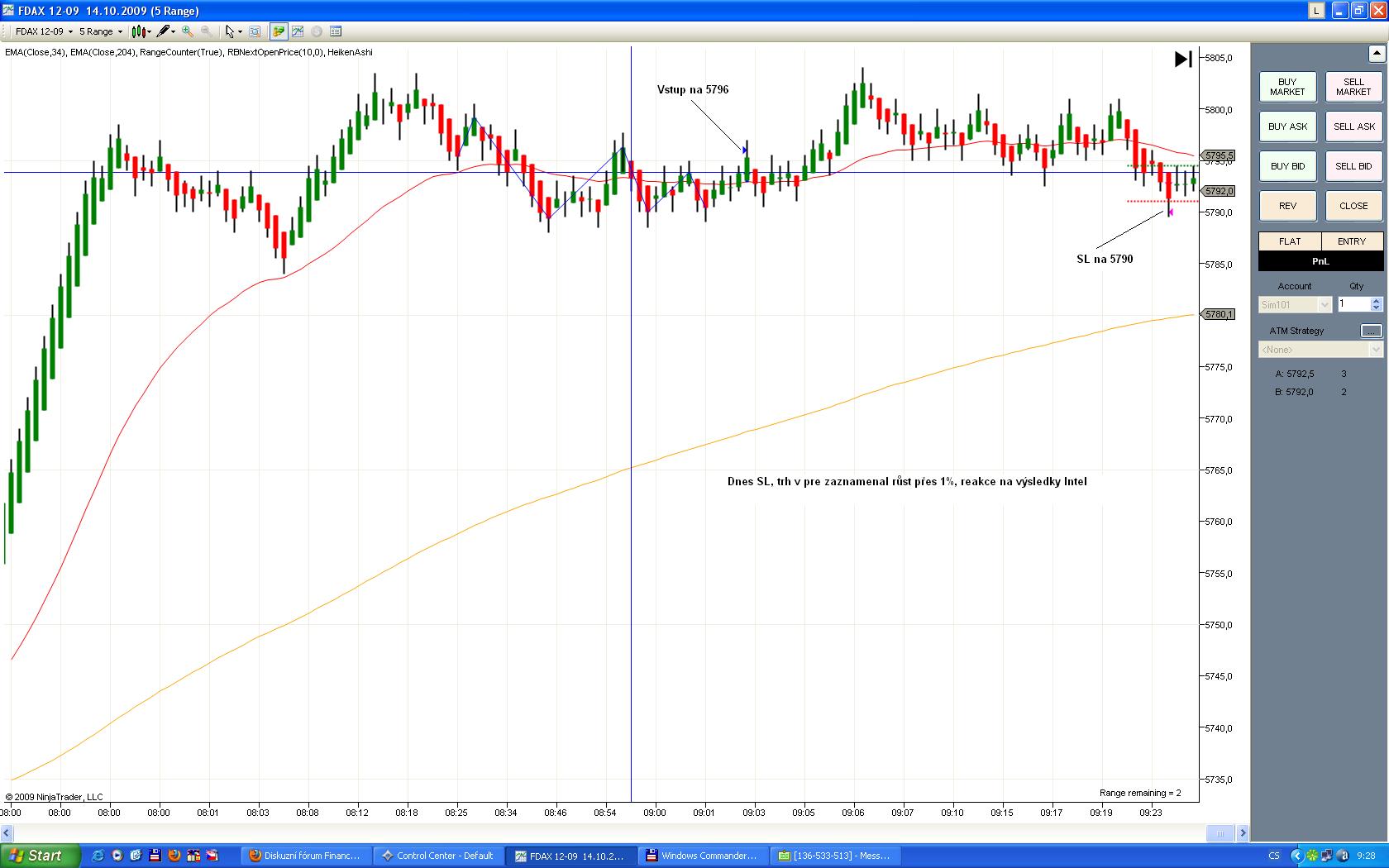Image resolution: width=1389 pixels, height=868 pixels.
Task: Click the sixth quick launch icon
Action: tap(193, 856)
